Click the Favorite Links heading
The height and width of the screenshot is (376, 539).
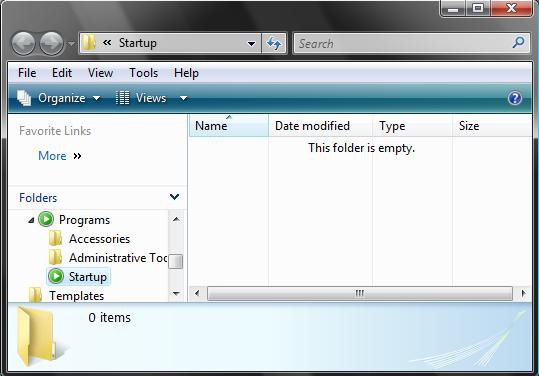click(x=55, y=131)
